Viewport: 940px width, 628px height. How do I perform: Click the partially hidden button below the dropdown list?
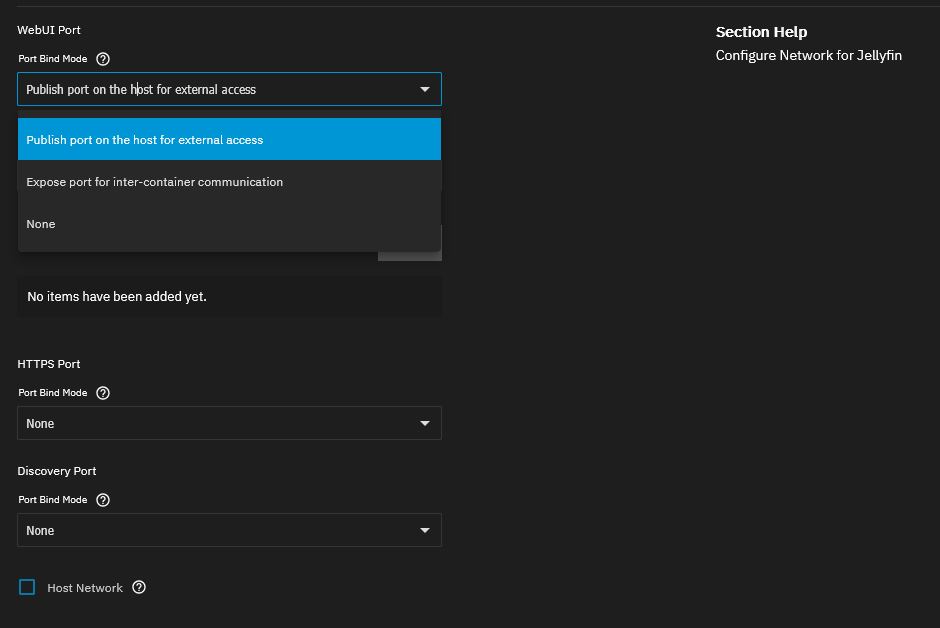(x=409, y=256)
